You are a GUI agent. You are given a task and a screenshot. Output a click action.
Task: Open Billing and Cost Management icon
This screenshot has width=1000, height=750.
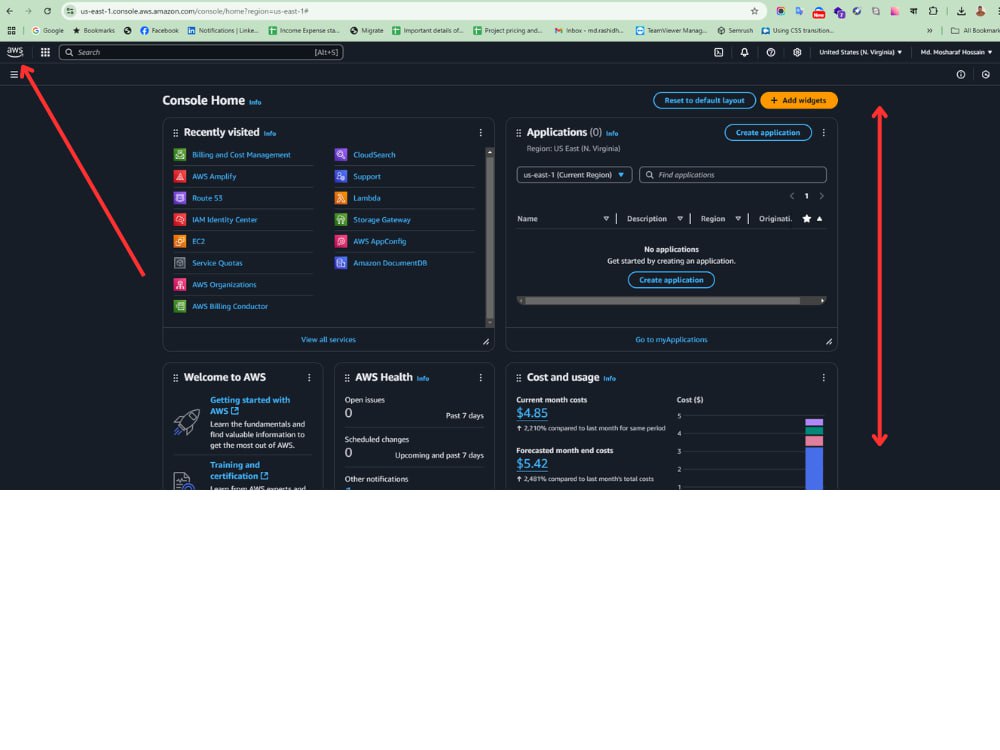[180, 154]
